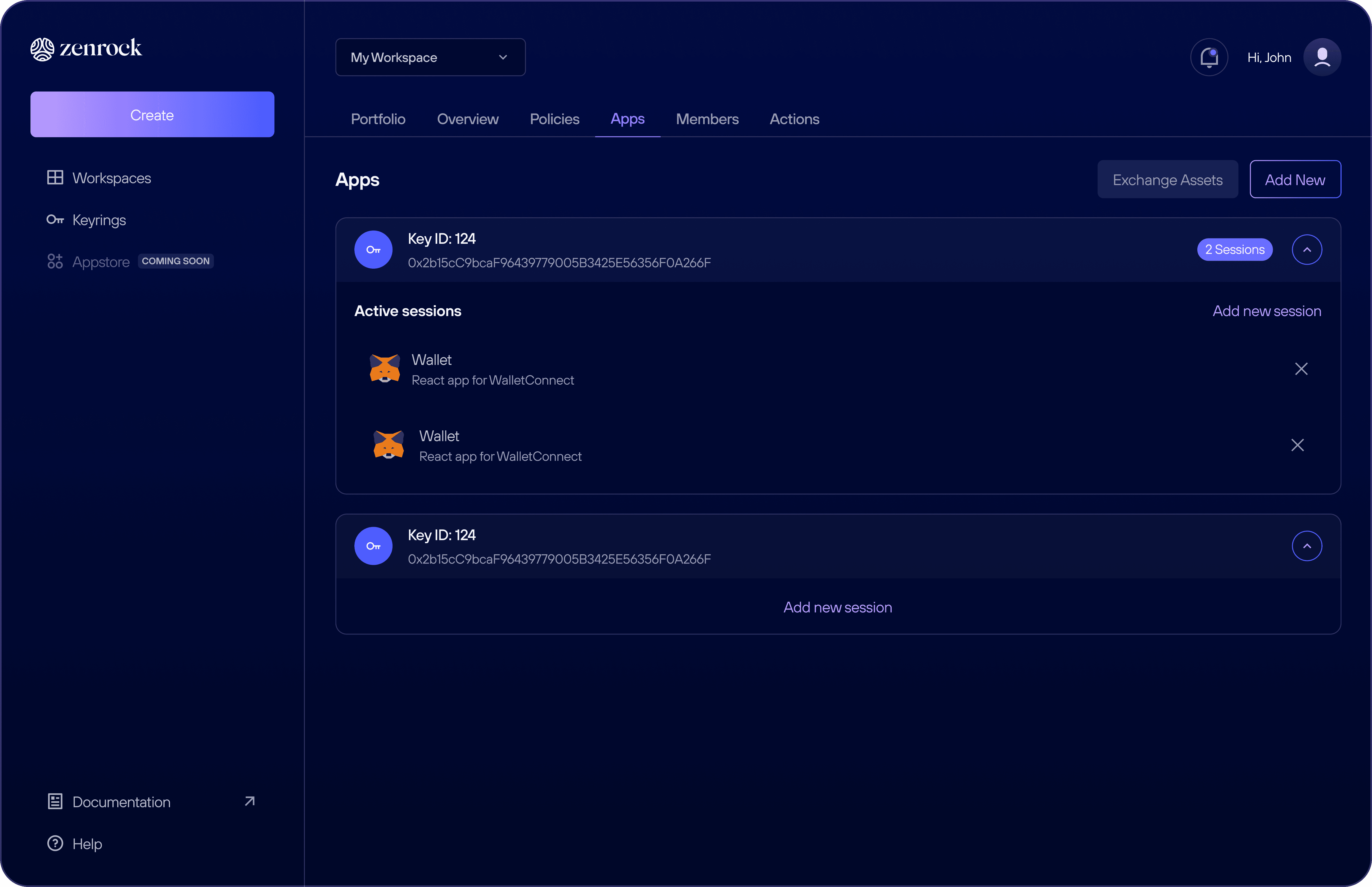Open Documentation external link arrow
This screenshot has height=887, width=1372.
coord(249,801)
